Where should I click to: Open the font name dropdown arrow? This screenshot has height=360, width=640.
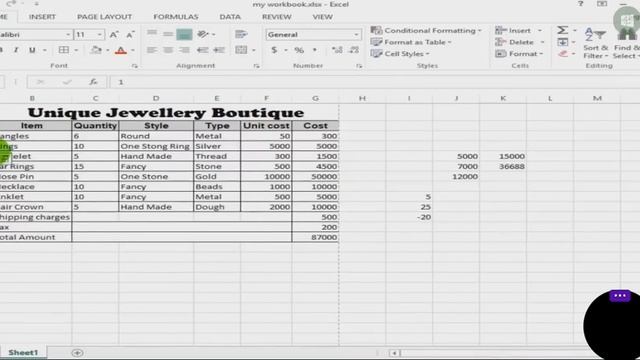(x=68, y=35)
